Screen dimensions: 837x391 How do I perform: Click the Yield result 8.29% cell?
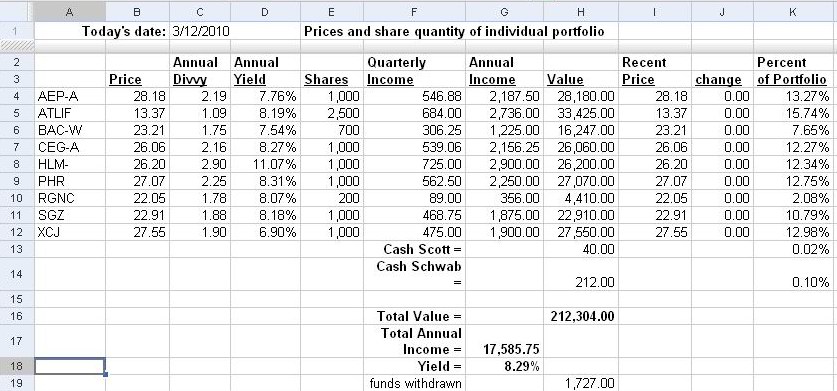(504, 366)
